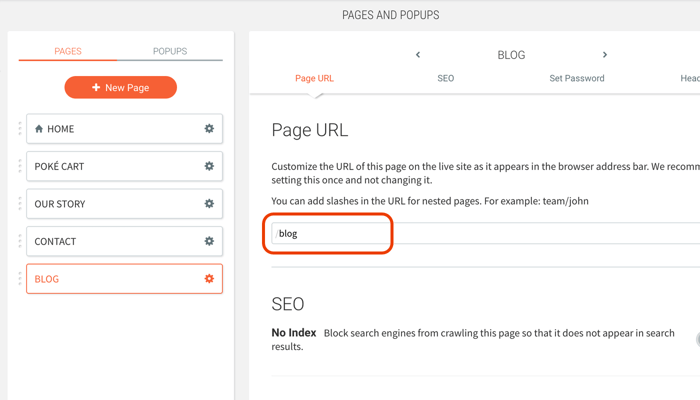The height and width of the screenshot is (400, 700).
Task: Click the No Index label
Action: point(294,333)
